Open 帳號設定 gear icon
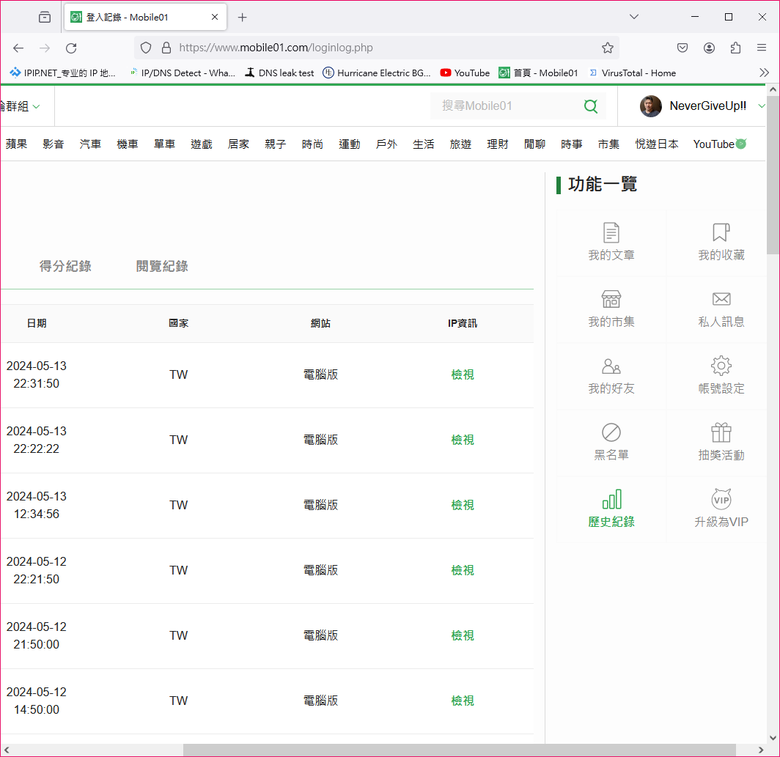 tap(721, 366)
